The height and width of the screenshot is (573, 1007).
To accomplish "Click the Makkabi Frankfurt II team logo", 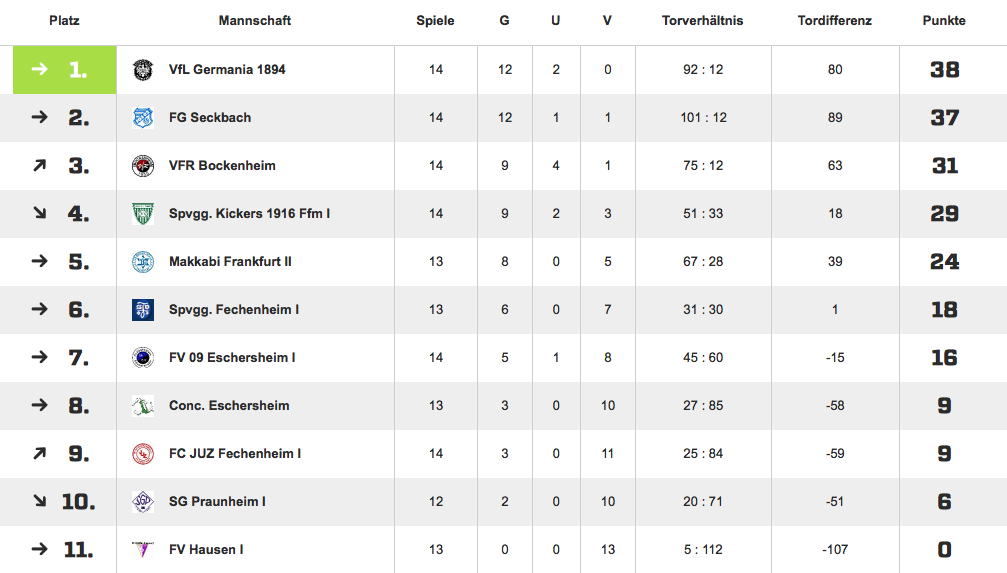I will (x=143, y=261).
